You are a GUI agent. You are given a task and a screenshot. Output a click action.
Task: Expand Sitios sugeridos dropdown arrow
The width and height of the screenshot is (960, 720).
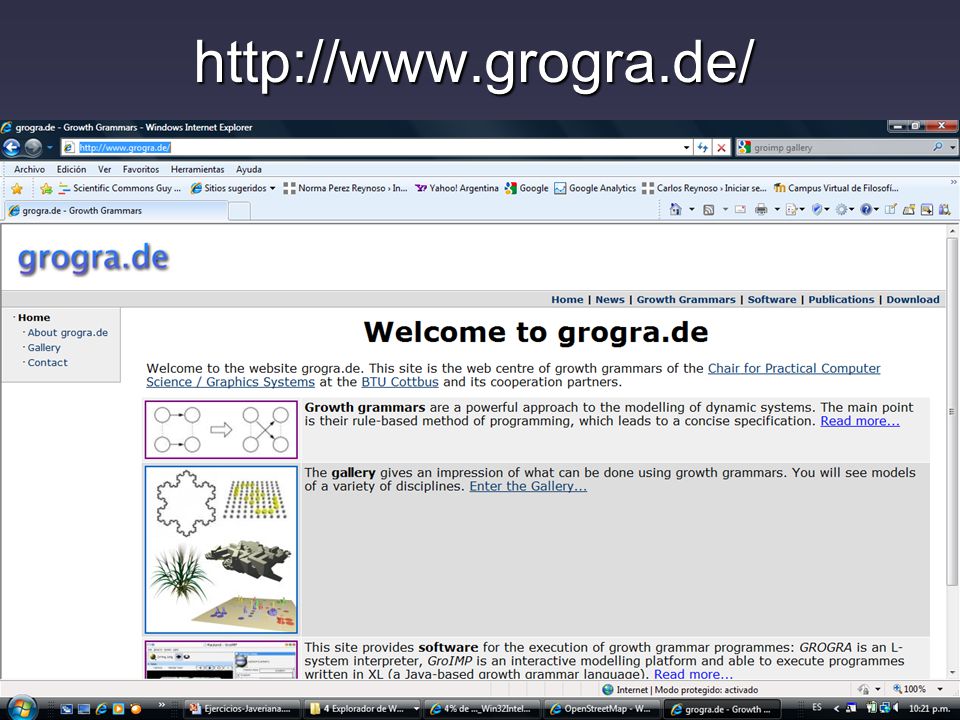(x=272, y=189)
